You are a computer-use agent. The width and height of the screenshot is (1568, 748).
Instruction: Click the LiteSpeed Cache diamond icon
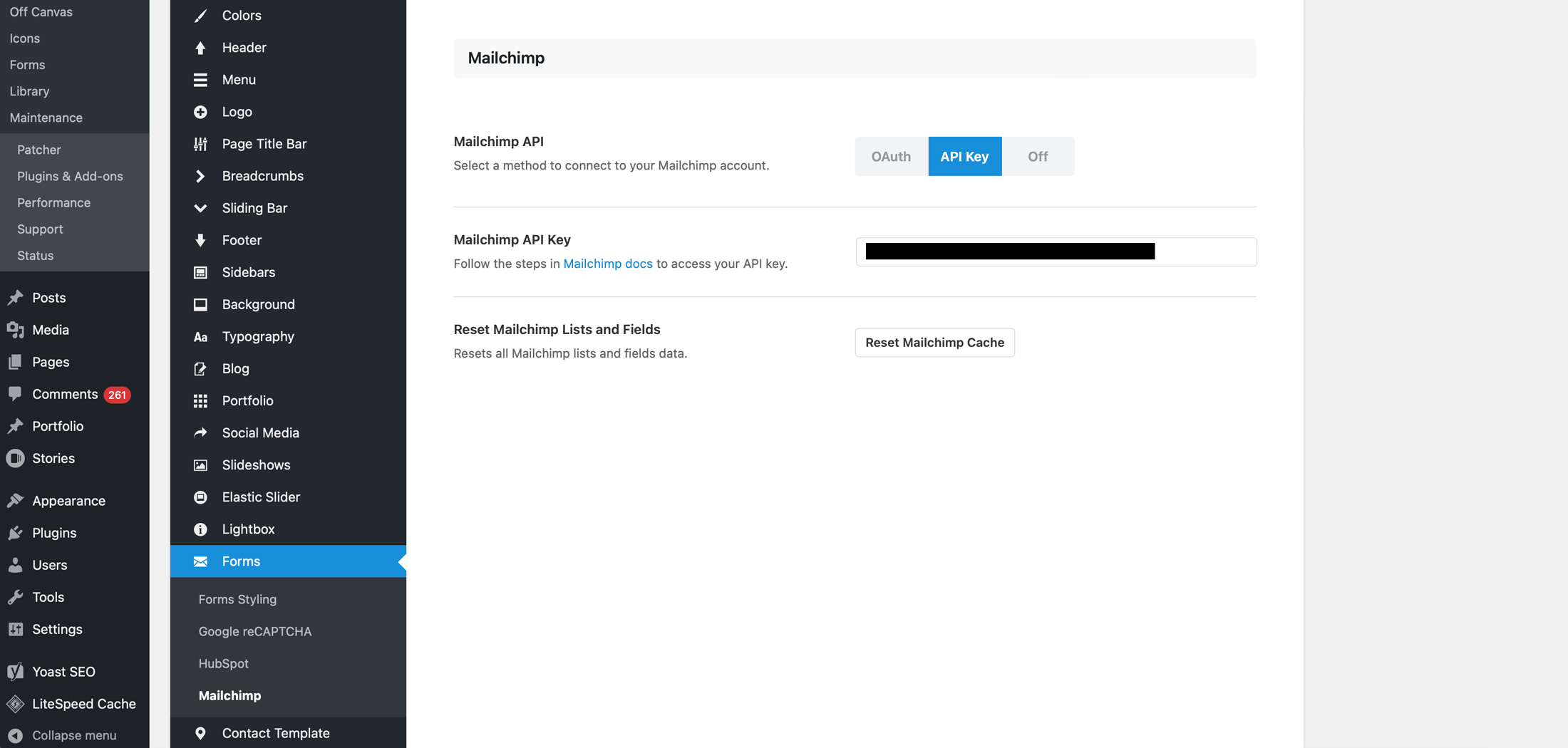[x=15, y=704]
